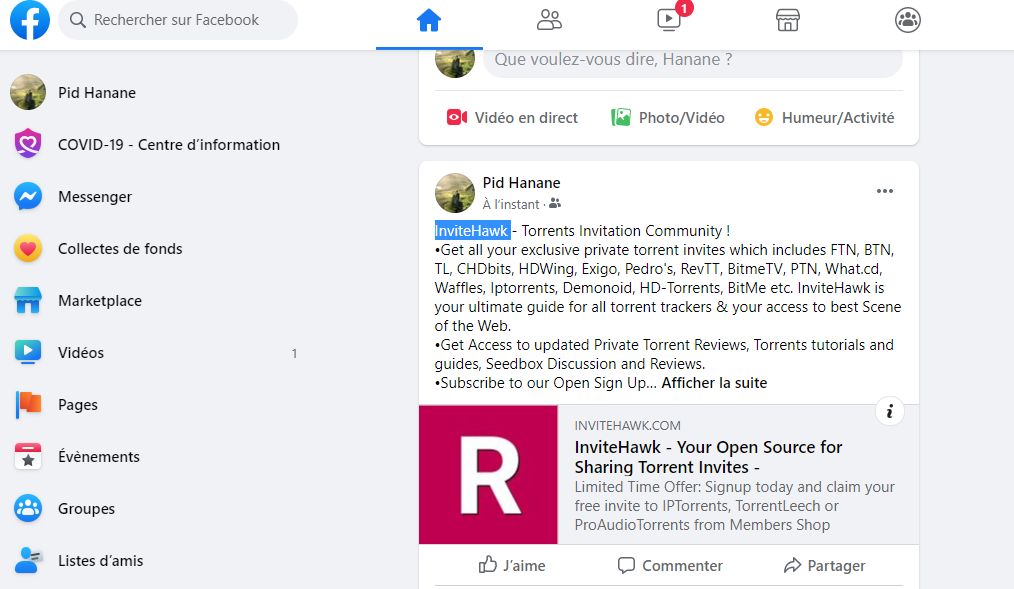This screenshot has height=589, width=1014.
Task: Click the Pages flag icon
Action: pyautogui.click(x=28, y=405)
